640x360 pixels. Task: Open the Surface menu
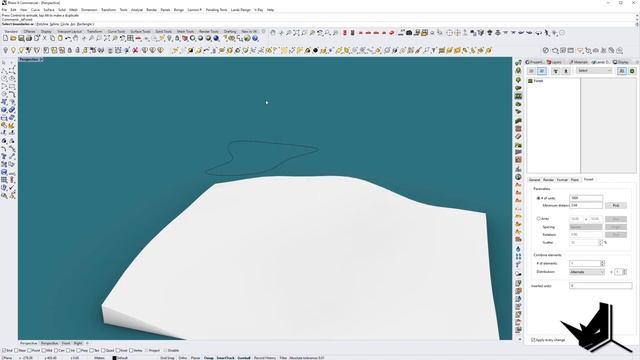(49, 10)
